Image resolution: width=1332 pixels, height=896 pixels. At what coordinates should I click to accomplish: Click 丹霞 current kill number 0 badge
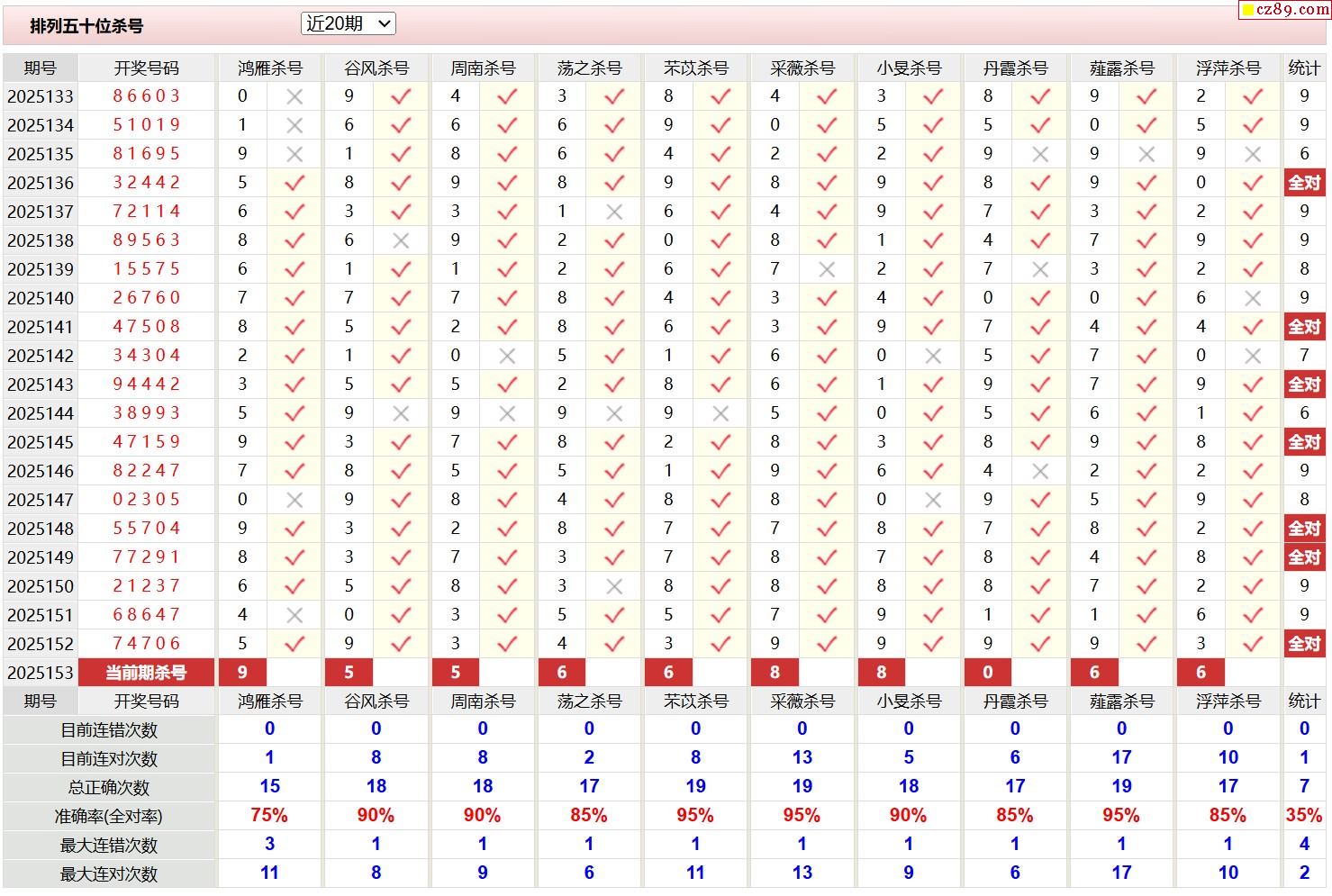(988, 673)
